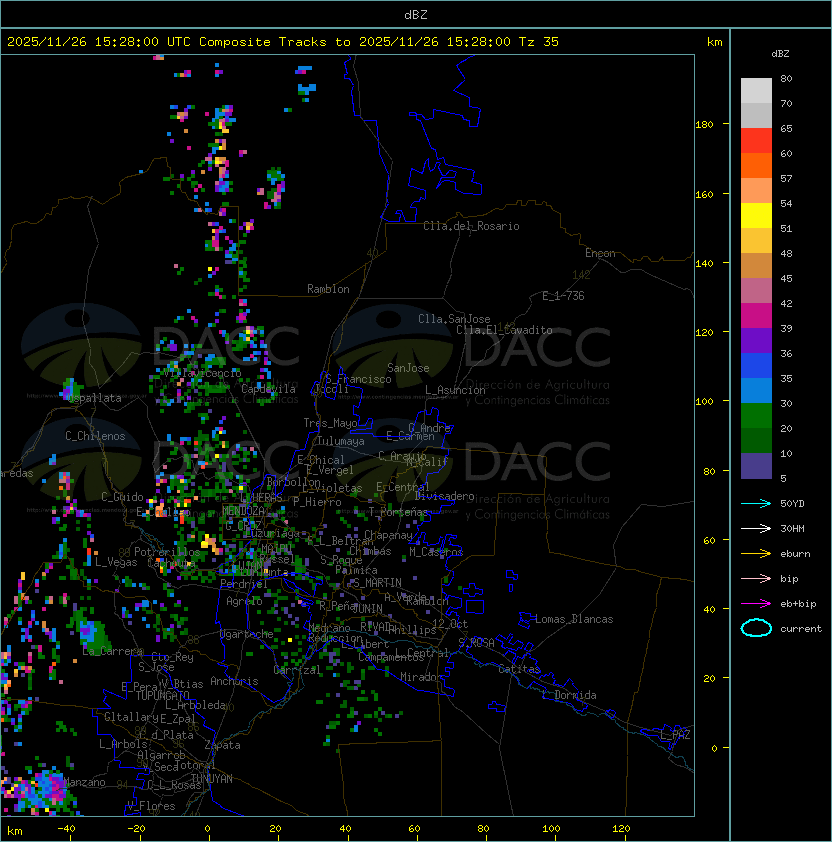
Task: Click the 'dBZ' title at top center
Action: coord(416,14)
